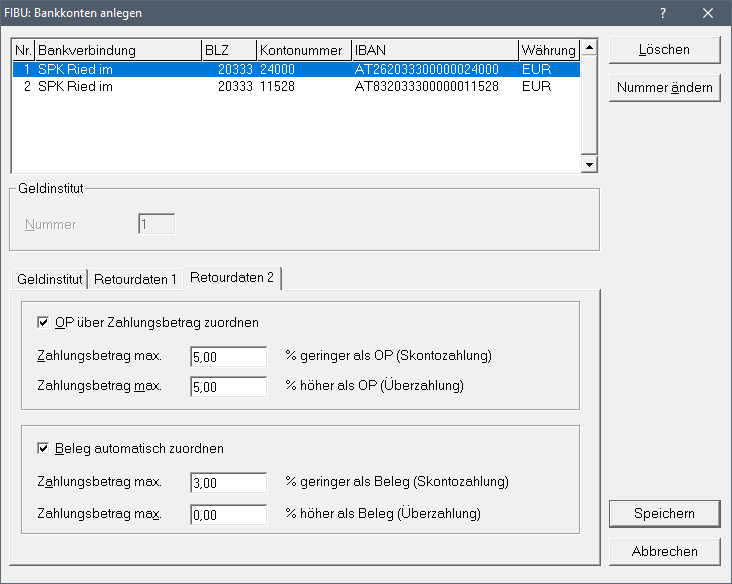Screen dimensions: 732x584
Task: Toggle OP über Zahlungsbetrag zuordnen checkbox
Action: (43, 322)
